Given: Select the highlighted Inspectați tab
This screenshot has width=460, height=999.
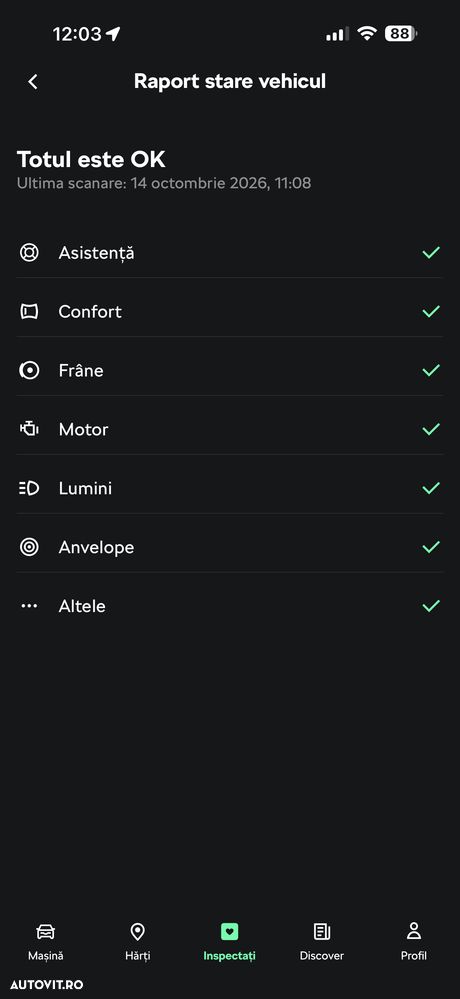Looking at the screenshot, I should pos(229,942).
